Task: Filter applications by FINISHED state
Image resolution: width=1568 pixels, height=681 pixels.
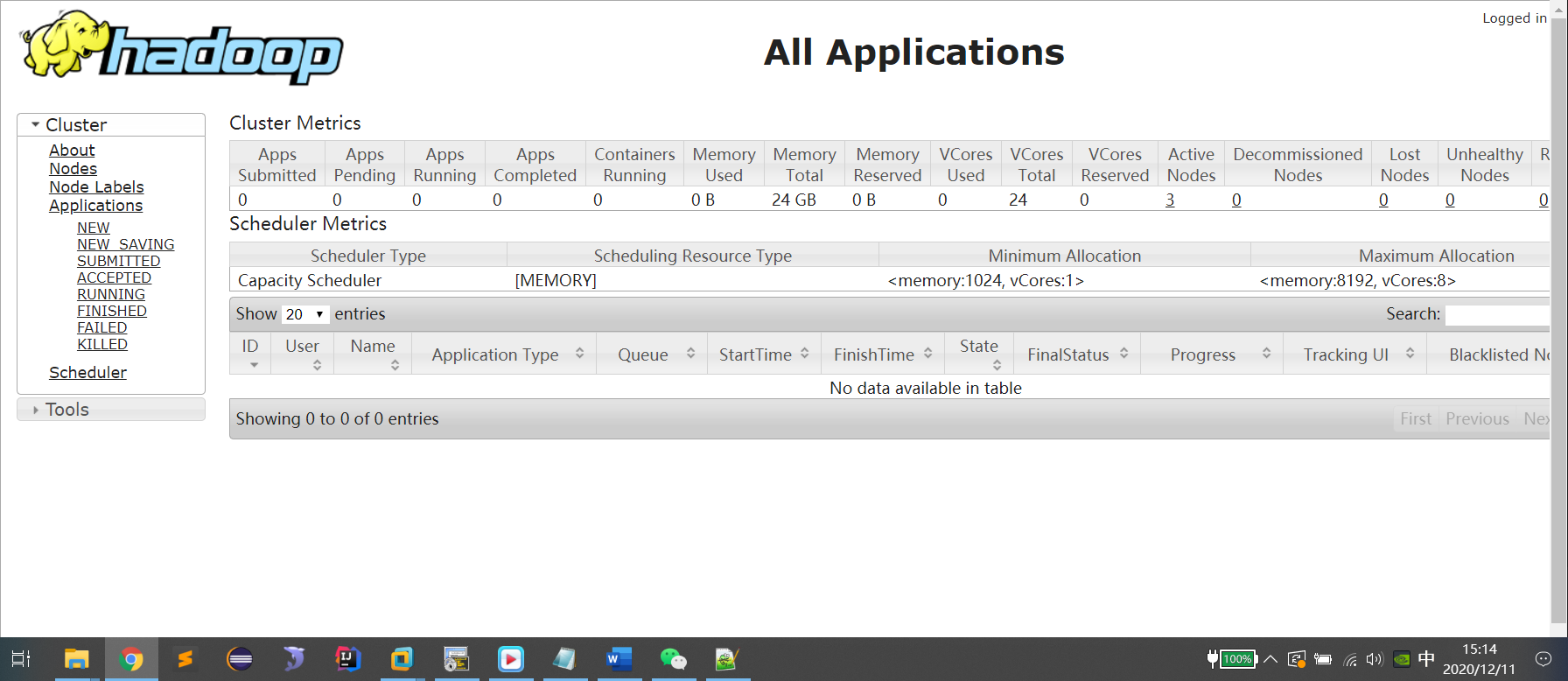Action: click(112, 311)
